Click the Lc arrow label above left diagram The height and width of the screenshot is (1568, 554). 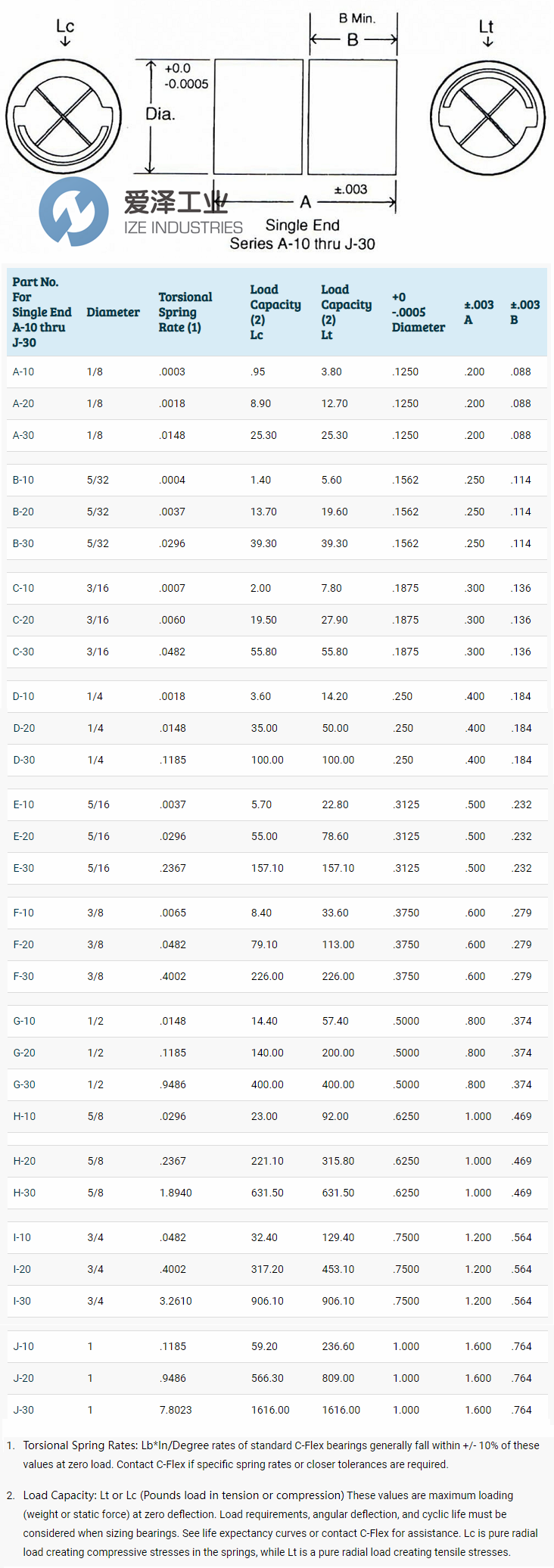tap(65, 31)
